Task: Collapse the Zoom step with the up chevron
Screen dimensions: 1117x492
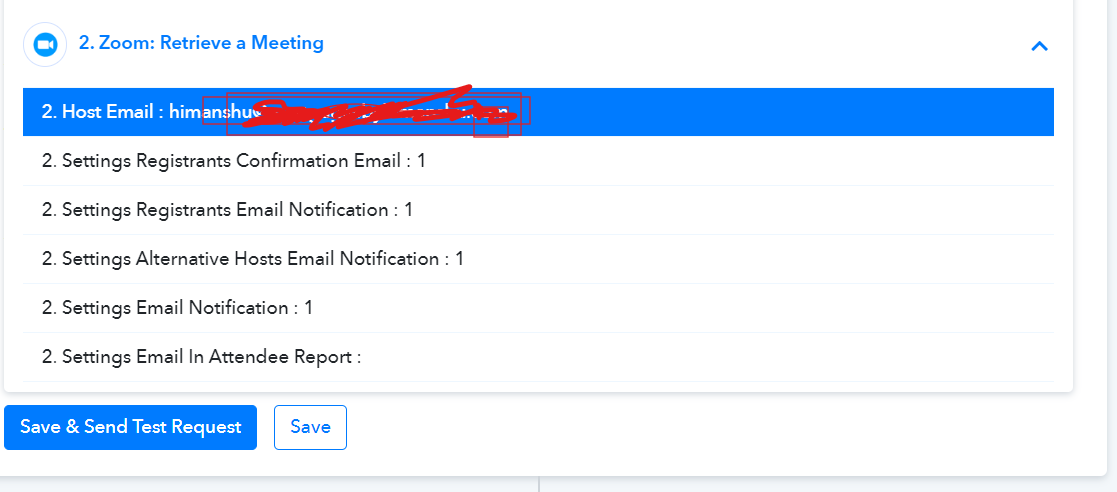Action: pos(1039,46)
